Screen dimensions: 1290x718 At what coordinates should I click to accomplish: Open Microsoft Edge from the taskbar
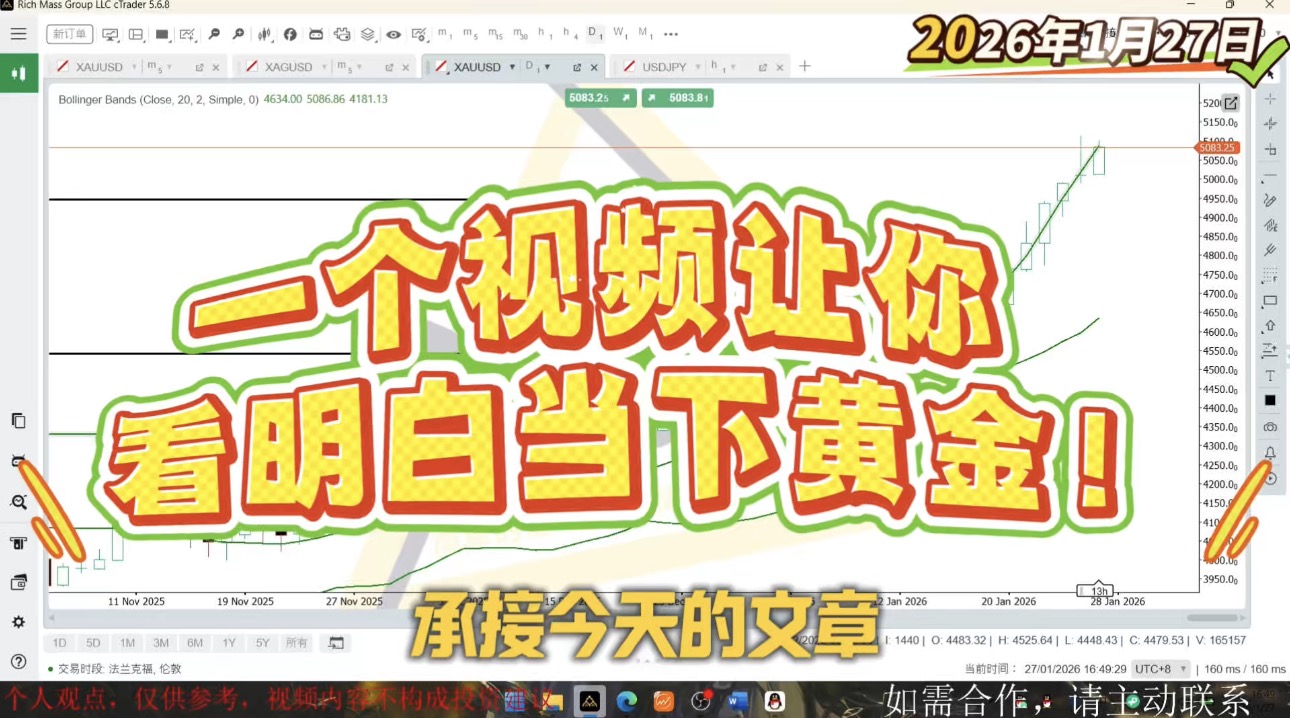click(627, 701)
